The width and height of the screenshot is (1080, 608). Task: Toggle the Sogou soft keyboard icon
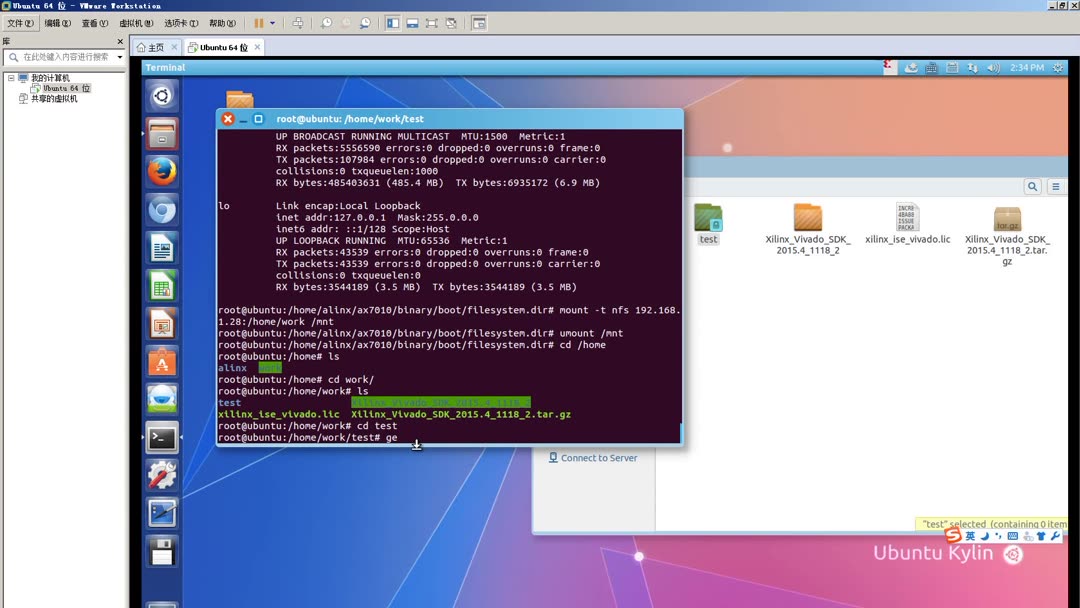(x=1012, y=537)
